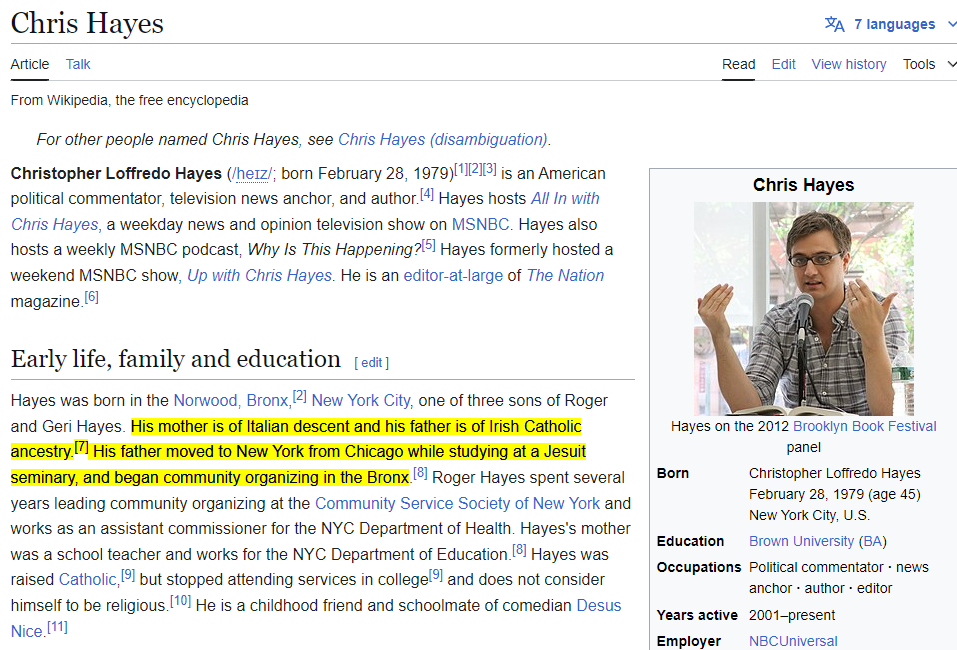This screenshot has width=957, height=650.
Task: Jump to citation [3] after birth date
Action: coord(489,168)
